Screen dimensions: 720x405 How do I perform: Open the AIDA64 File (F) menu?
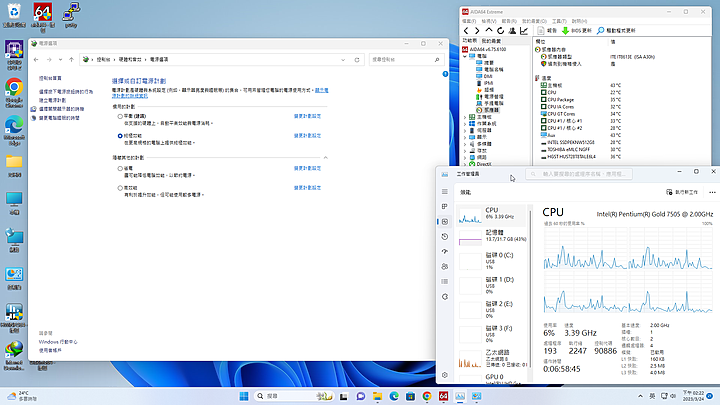[x=469, y=21]
